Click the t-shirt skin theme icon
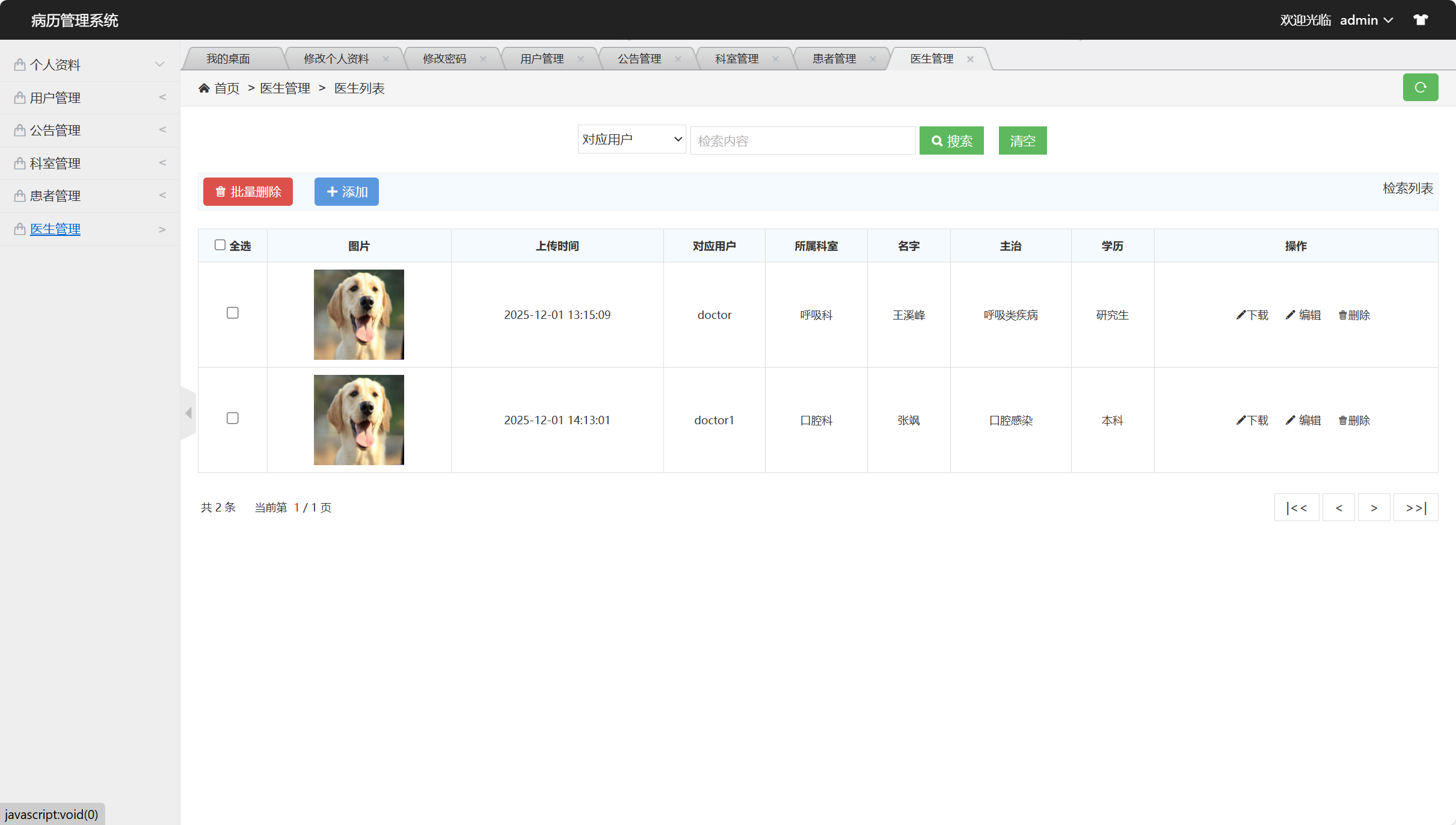Viewport: 1456px width, 825px height. (1420, 20)
